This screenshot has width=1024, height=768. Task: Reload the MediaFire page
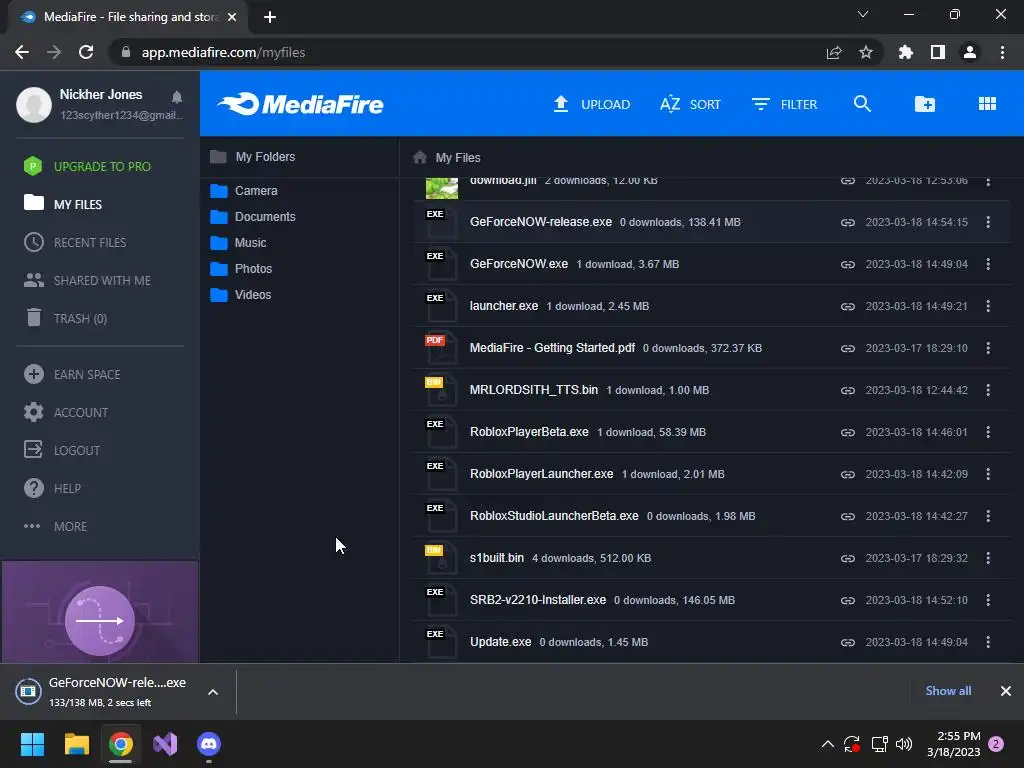[x=86, y=52]
